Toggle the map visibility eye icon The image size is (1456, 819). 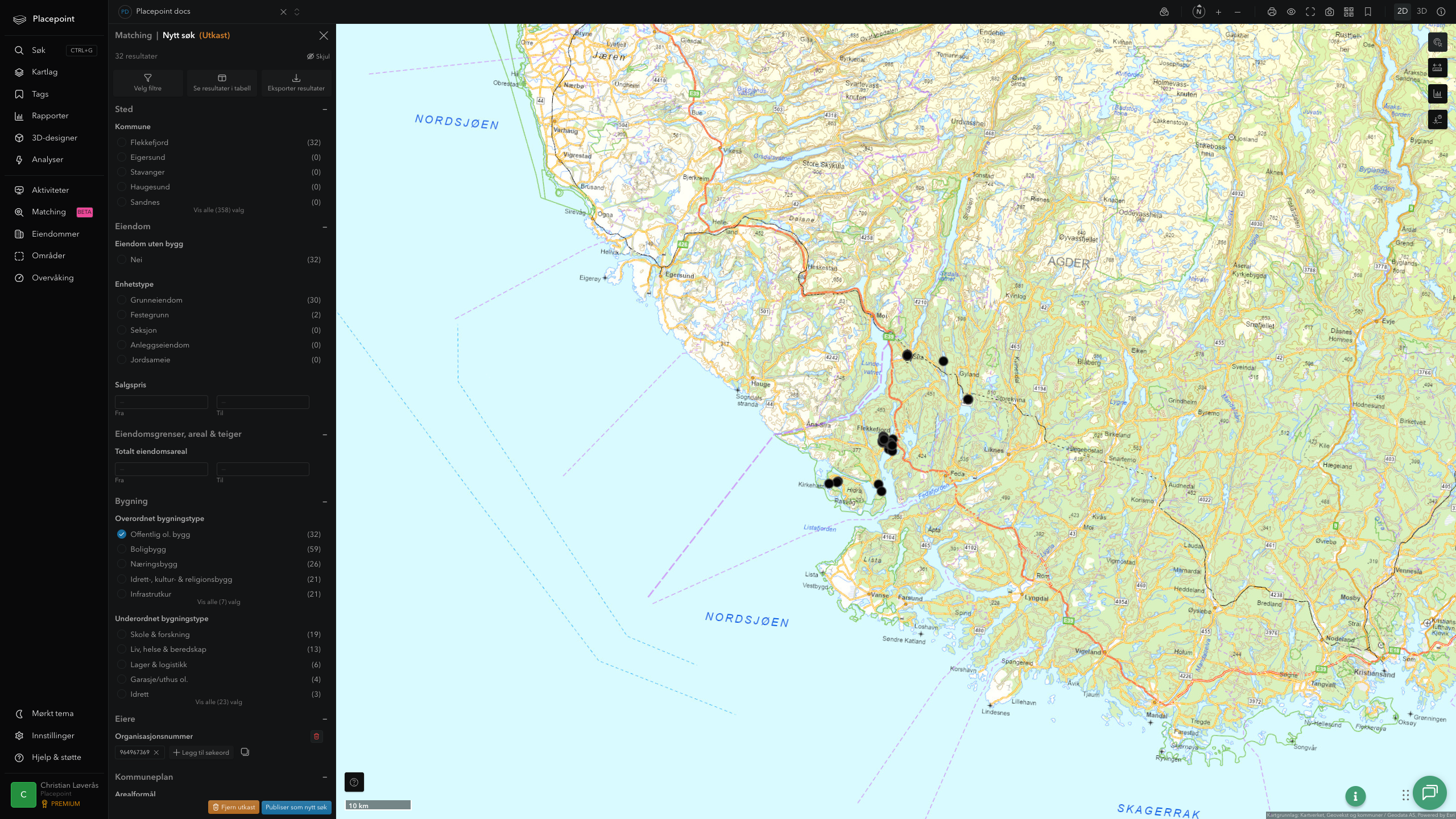(x=1291, y=12)
